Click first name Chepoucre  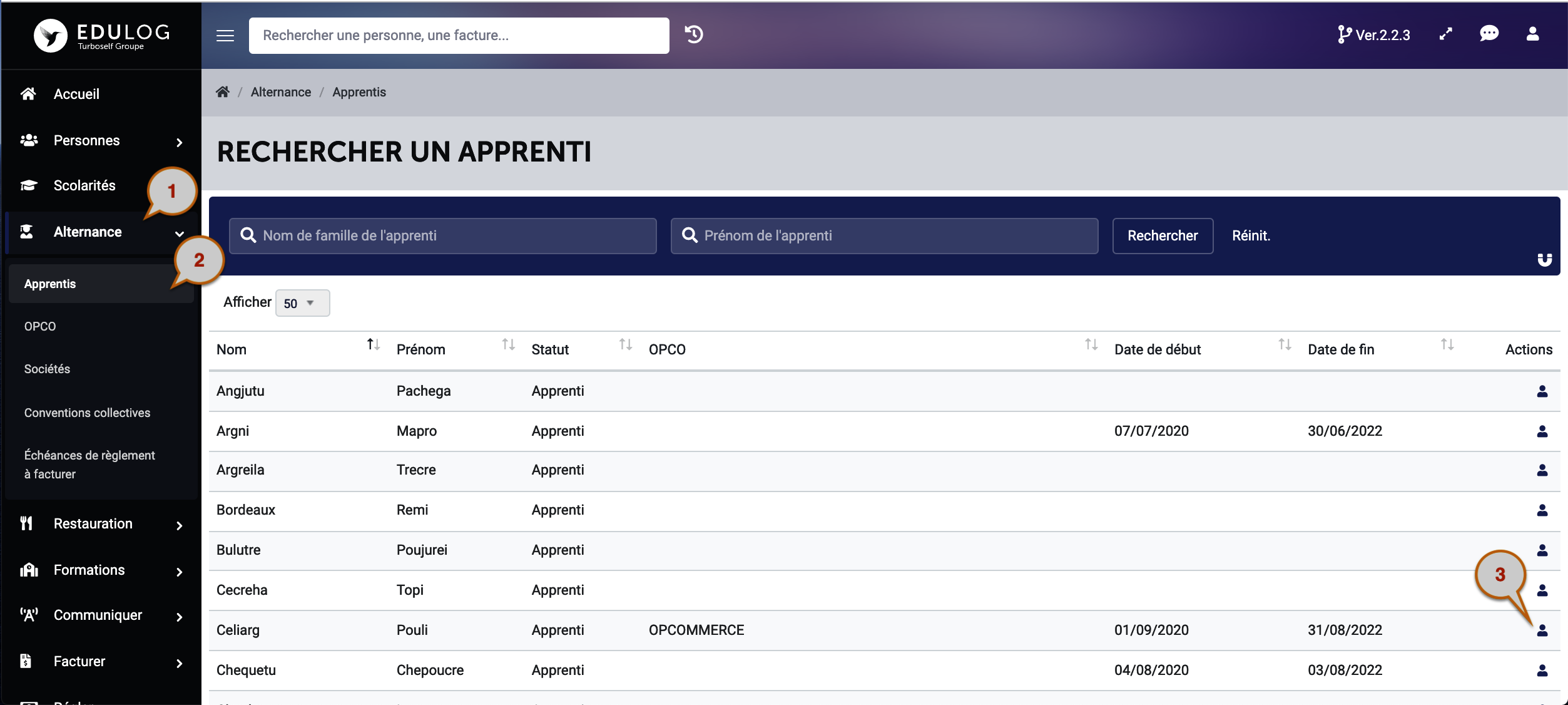pos(430,670)
